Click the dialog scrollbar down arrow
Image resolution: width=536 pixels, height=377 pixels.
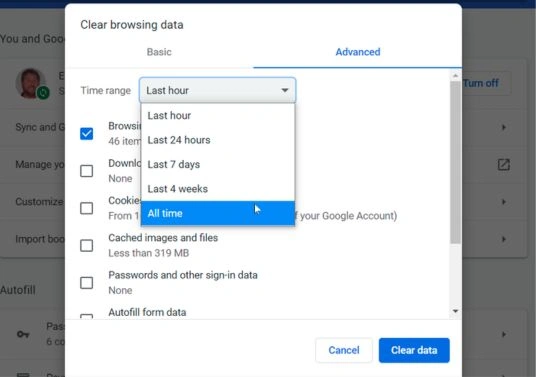[455, 311]
